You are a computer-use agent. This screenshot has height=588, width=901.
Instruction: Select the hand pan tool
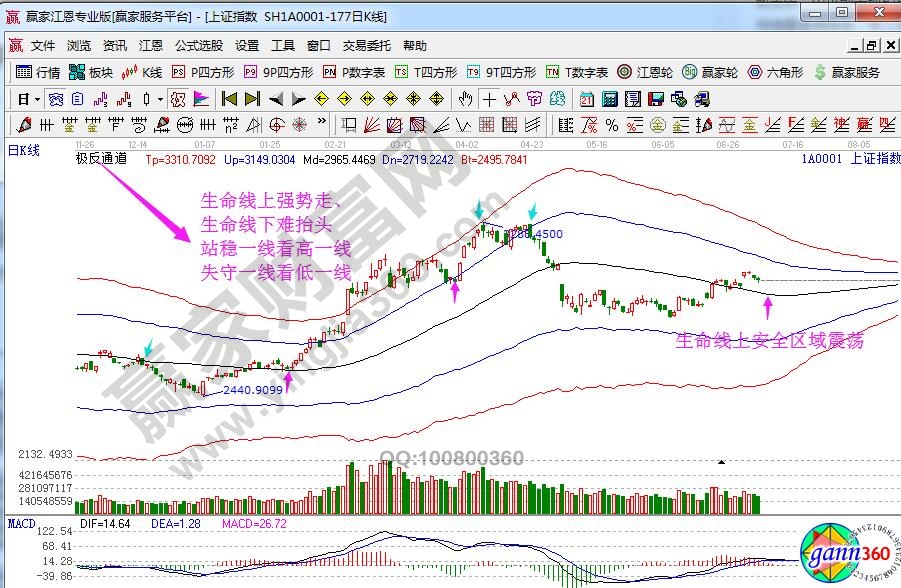pos(465,99)
